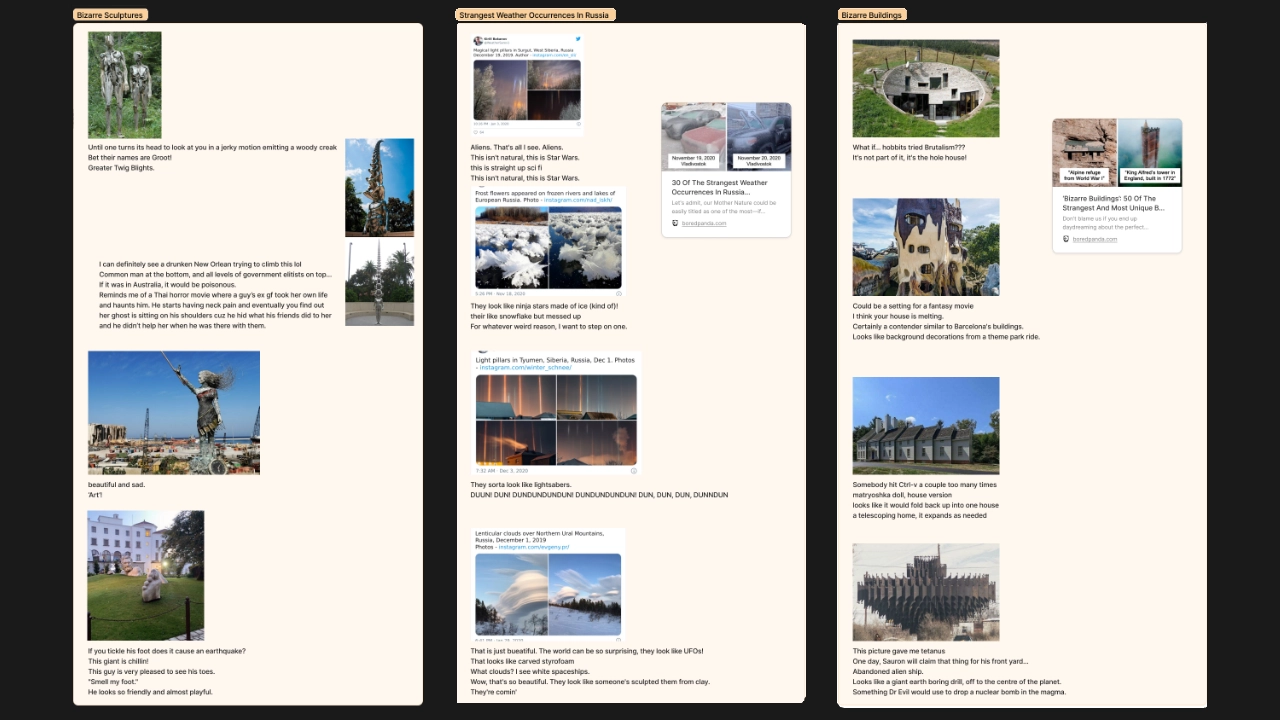Image resolution: width=1280 pixels, height=720 pixels.
Task: Select the lenticular clouds tweet photo
Action: [x=548, y=594]
